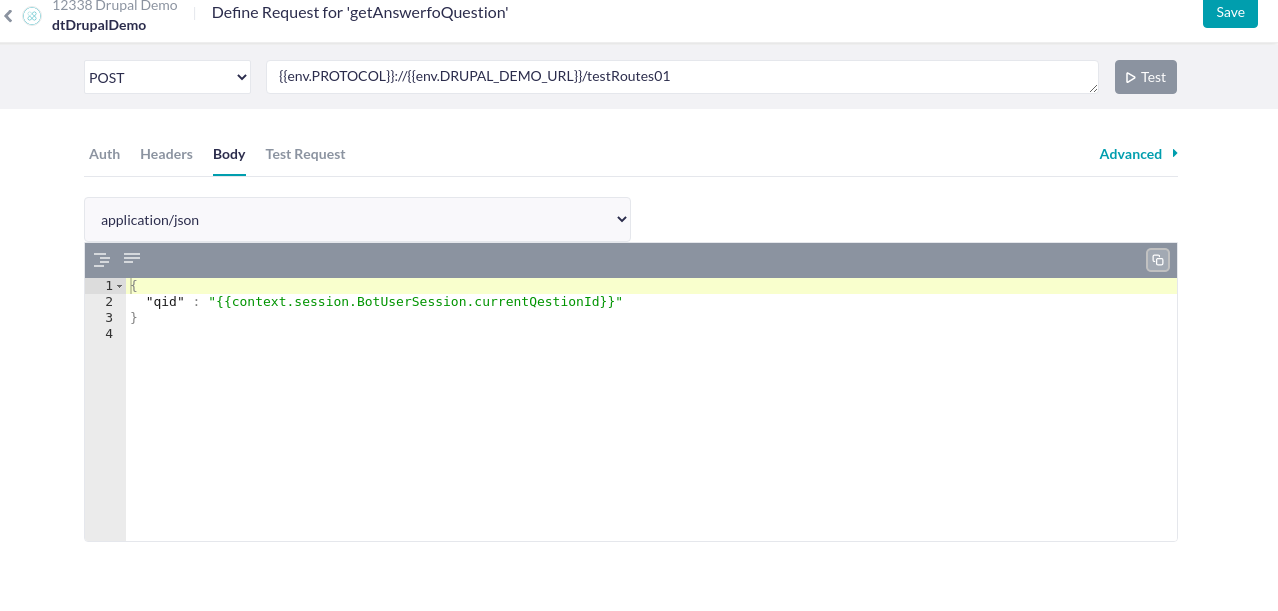Click the dtDrupalDemo bot name
This screenshot has width=1278, height=611.
click(x=99, y=25)
